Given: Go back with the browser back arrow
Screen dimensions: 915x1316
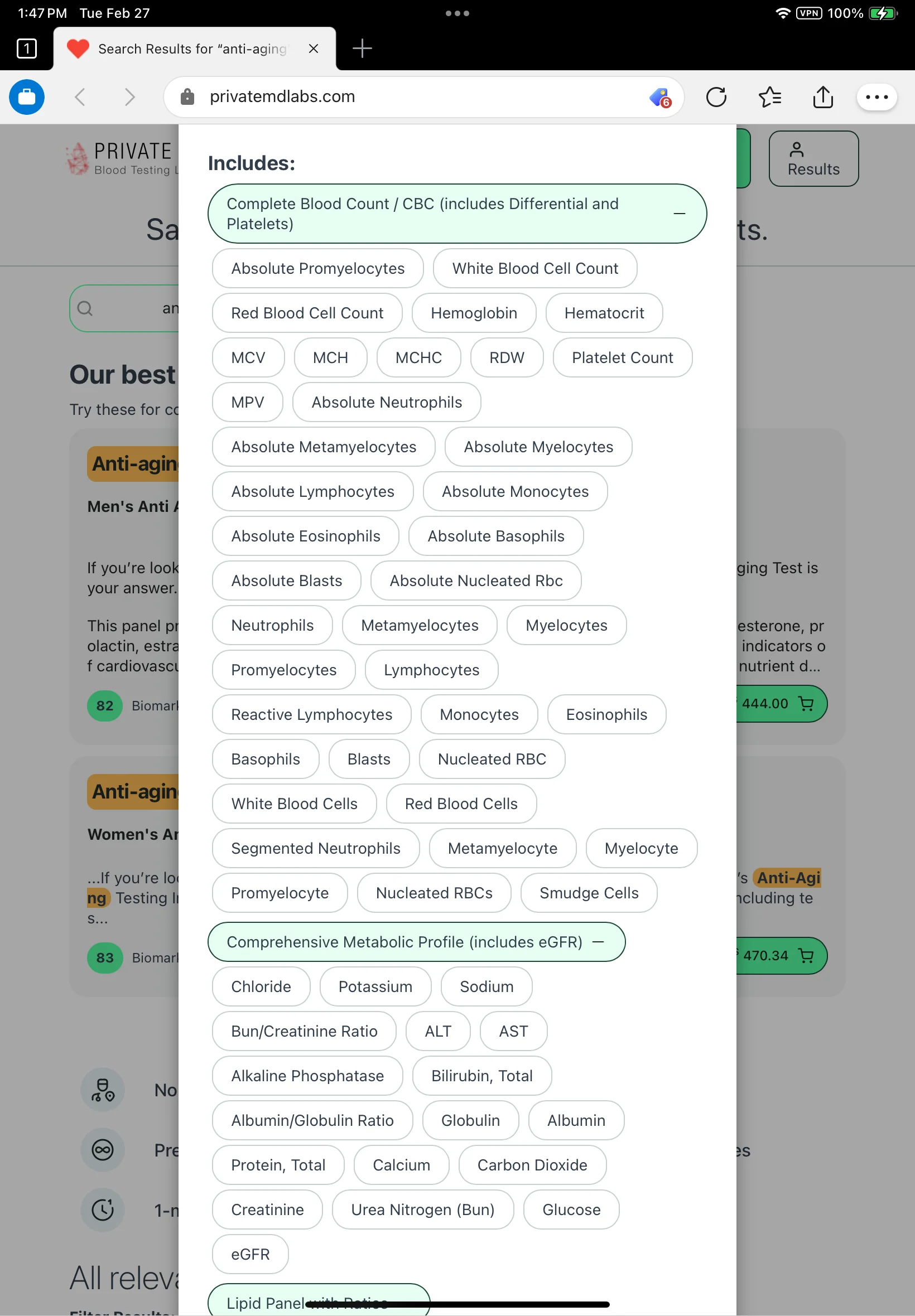Looking at the screenshot, I should tap(80, 97).
